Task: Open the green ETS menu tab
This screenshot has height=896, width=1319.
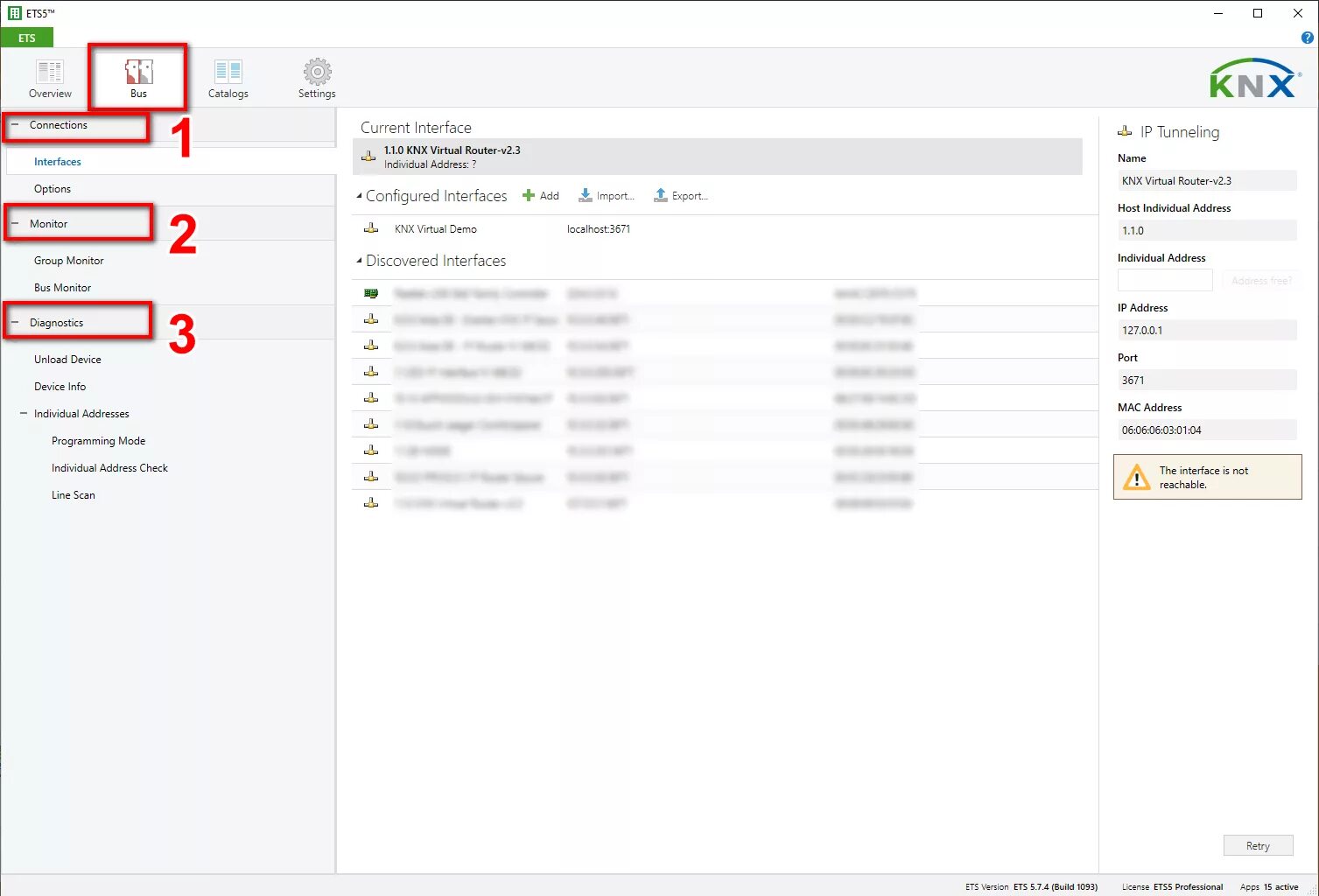Action: [27, 38]
